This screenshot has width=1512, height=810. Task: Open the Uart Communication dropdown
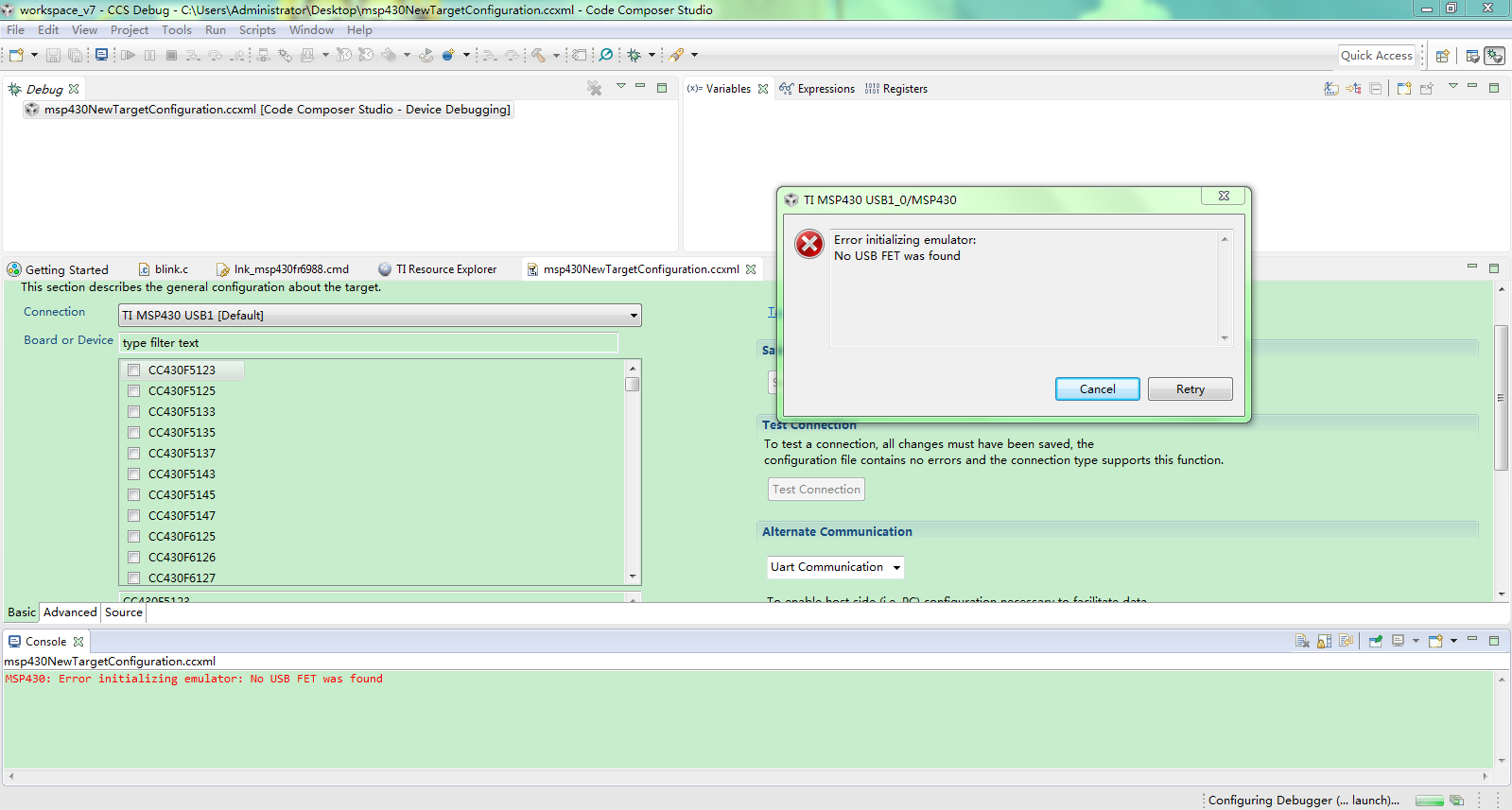coord(836,567)
